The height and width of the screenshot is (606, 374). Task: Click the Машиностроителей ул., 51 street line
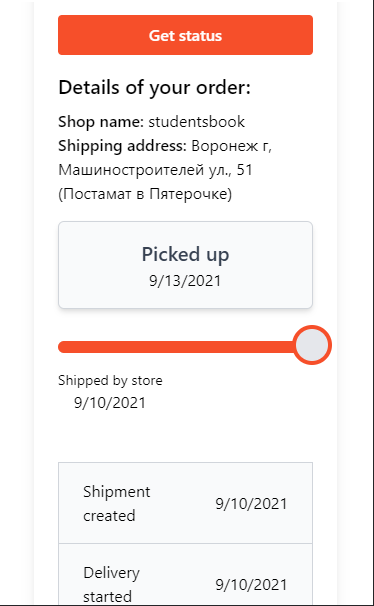155,170
